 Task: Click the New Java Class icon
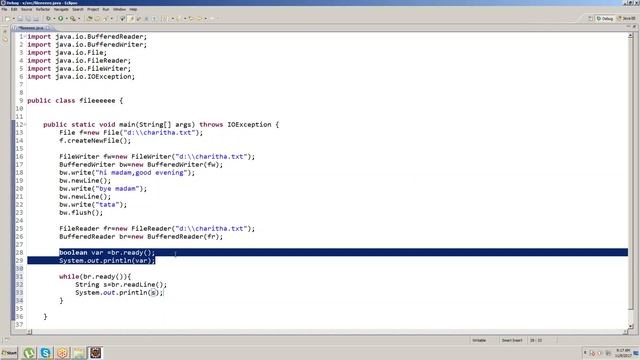click(98, 18)
